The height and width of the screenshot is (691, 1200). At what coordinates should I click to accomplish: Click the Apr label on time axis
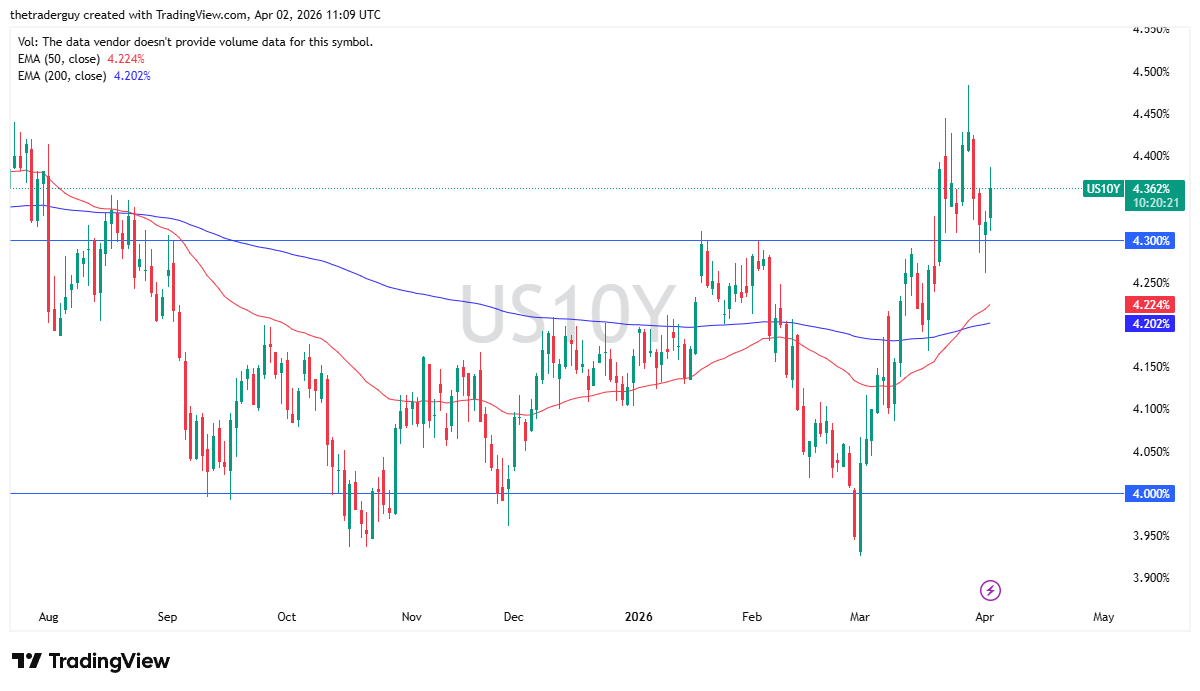coord(985,617)
